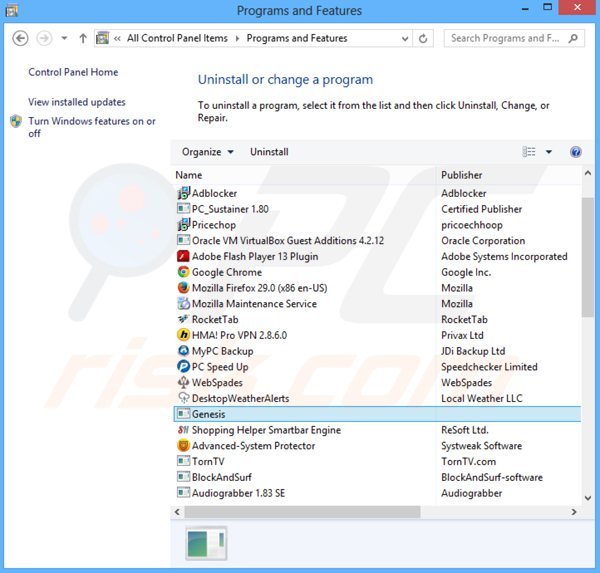Select the 'Adobe Systems Incorporated' publisher cell
The width and height of the screenshot is (600, 573).
(504, 256)
